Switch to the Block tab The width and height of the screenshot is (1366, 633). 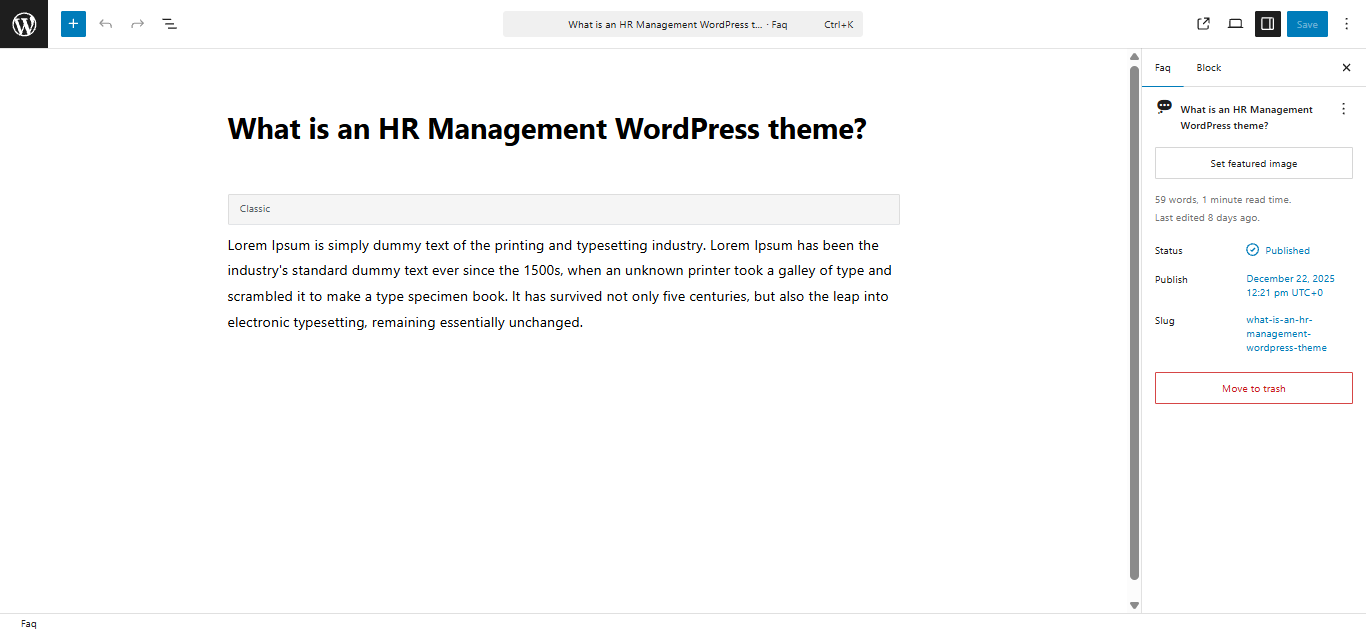(x=1208, y=68)
